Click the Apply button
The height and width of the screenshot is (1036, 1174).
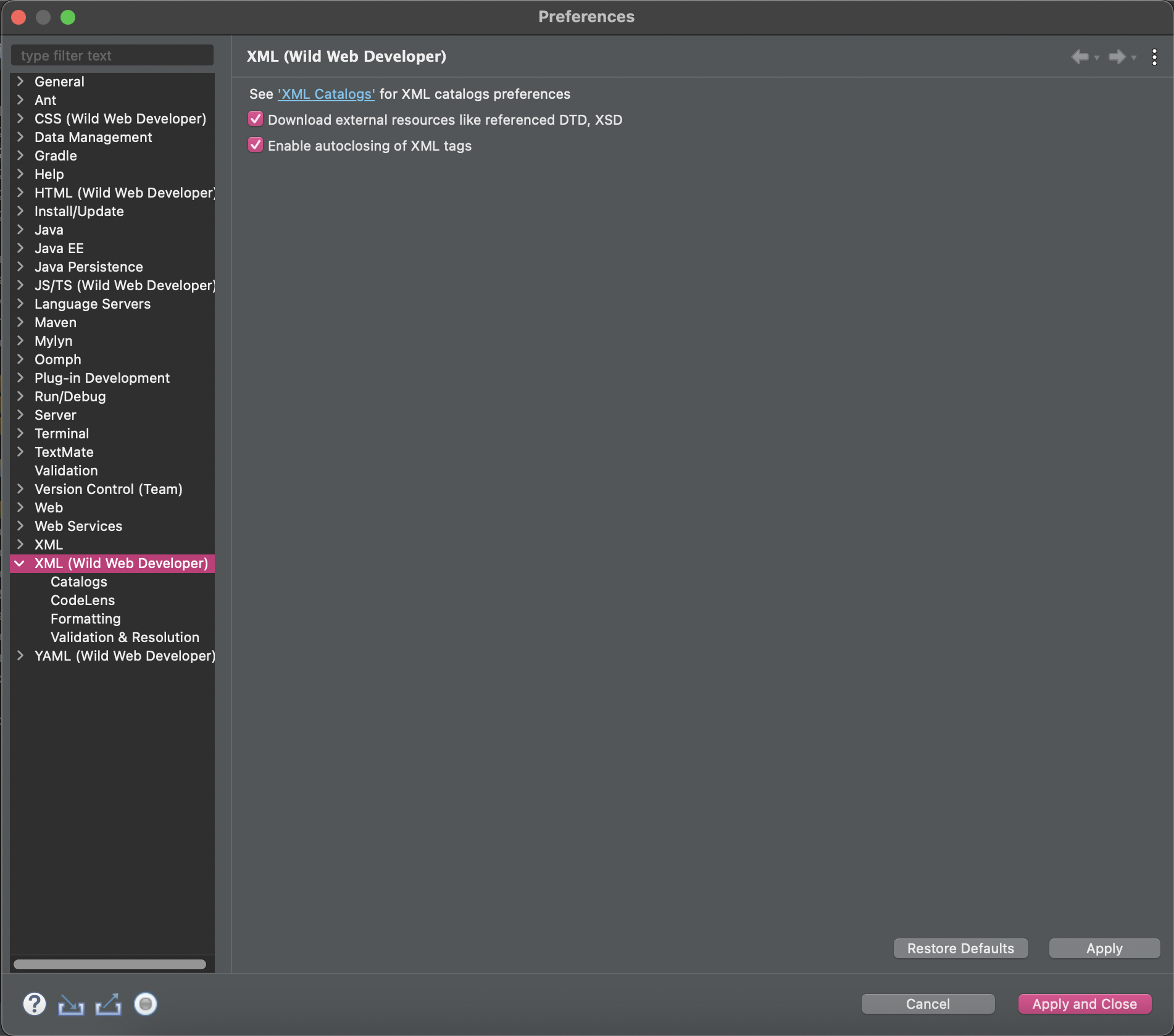pos(1104,948)
